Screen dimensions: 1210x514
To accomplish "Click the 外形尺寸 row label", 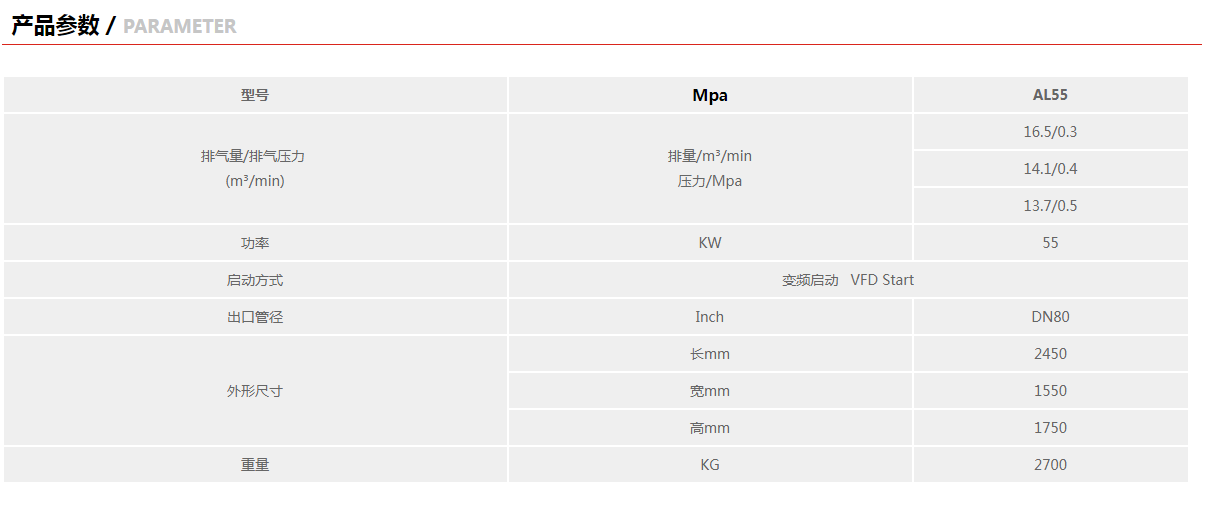I will click(255, 391).
